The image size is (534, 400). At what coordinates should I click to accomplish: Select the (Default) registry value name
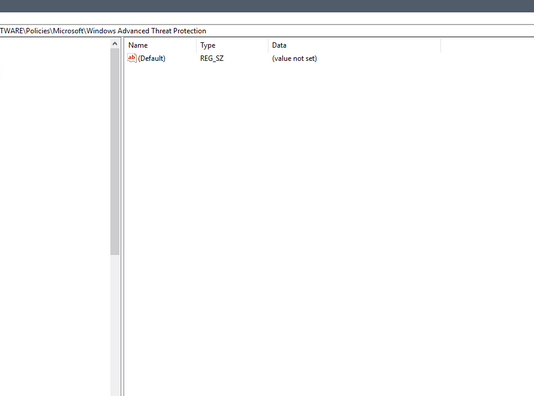[152, 58]
